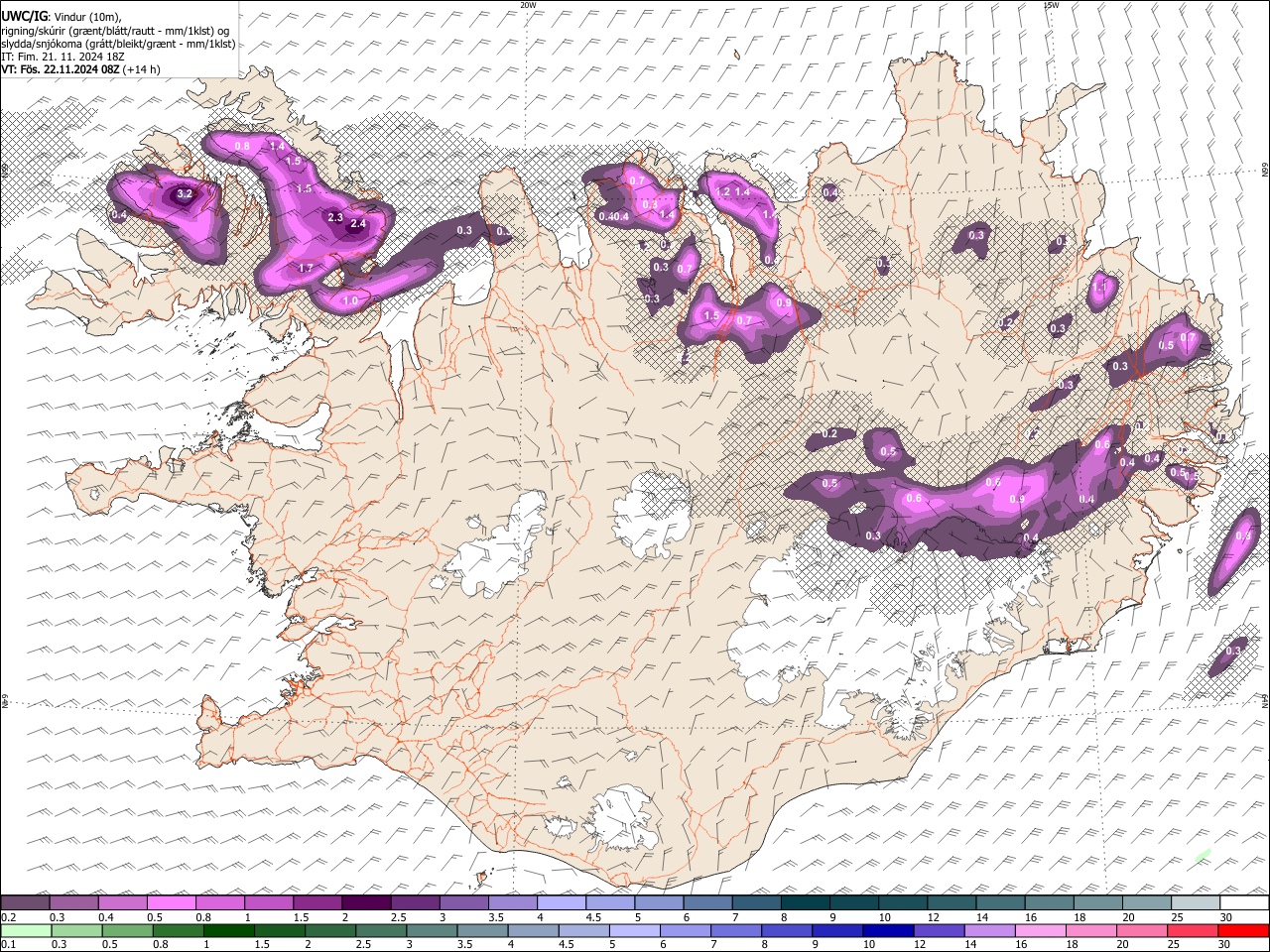Select the lower legend swatch starting at 20
This screenshot has width=1270, height=952.
pos(1143,930)
